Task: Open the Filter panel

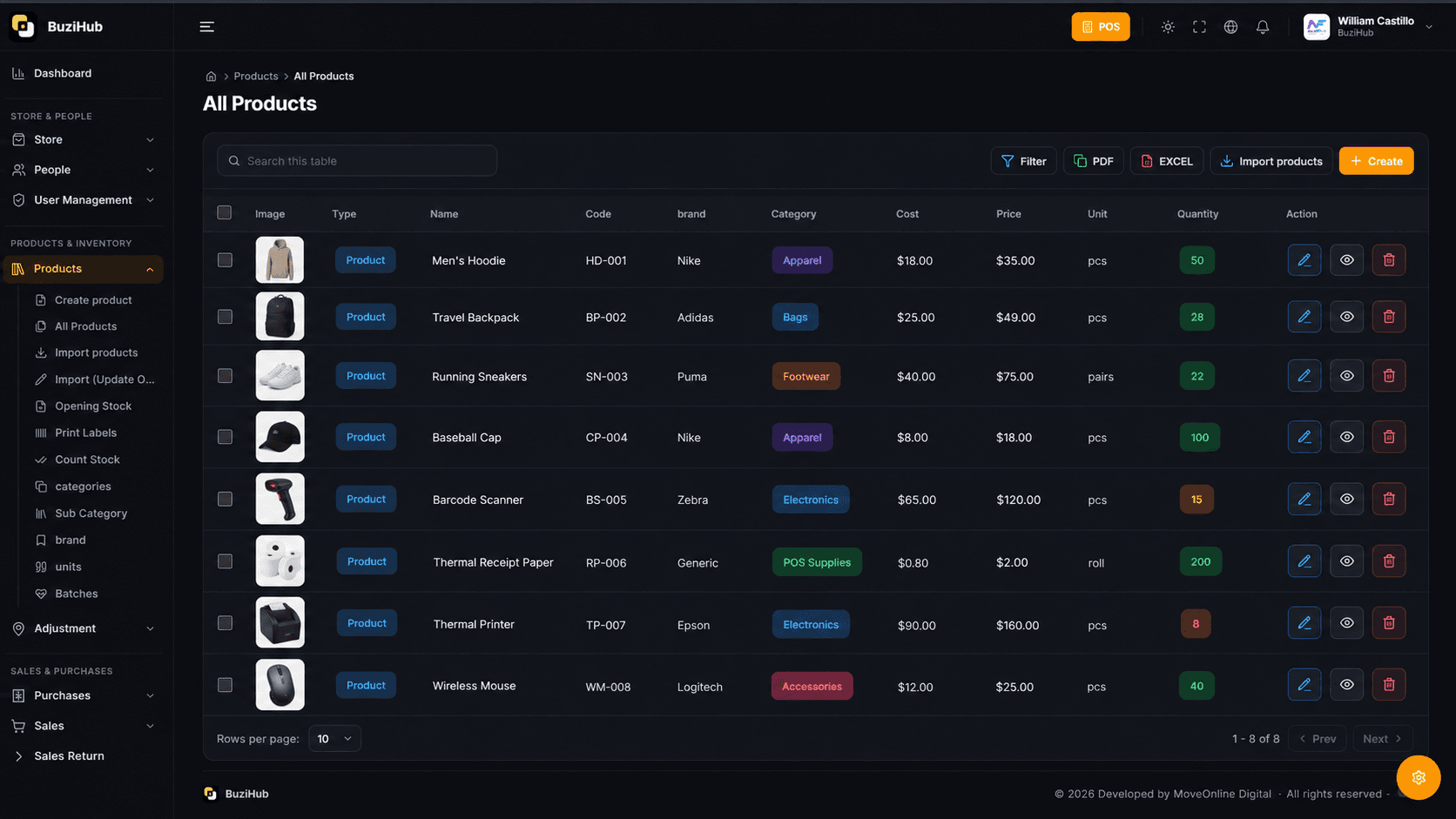Action: coord(1023,161)
